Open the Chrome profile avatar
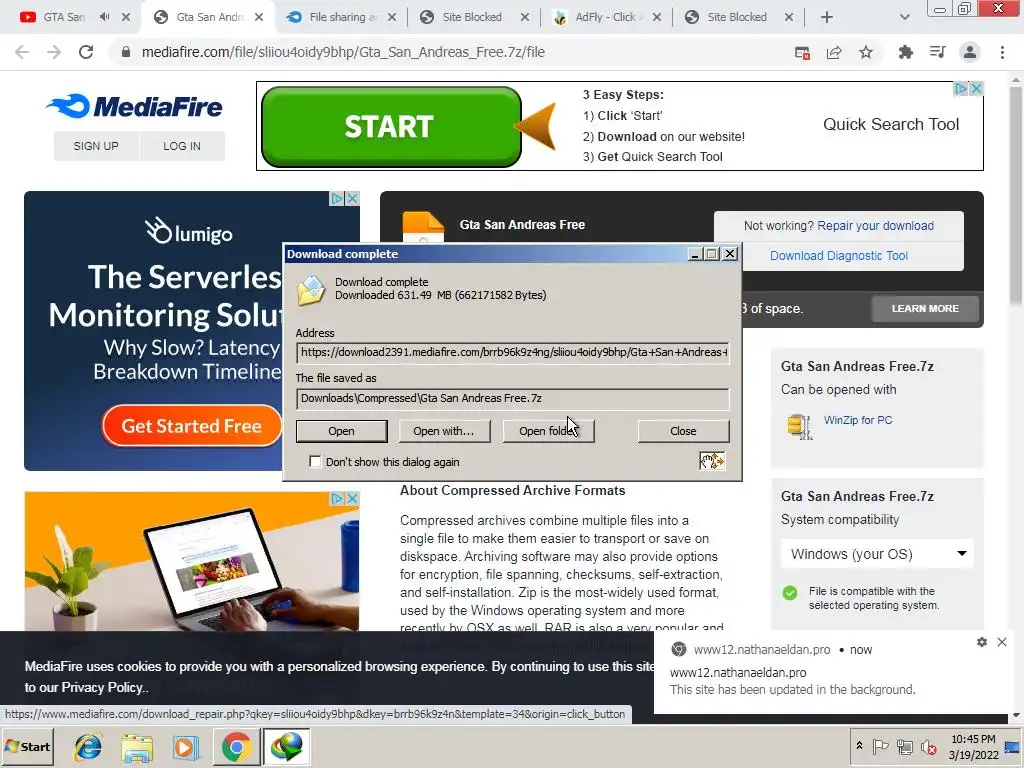The width and height of the screenshot is (1024, 768). [x=970, y=52]
